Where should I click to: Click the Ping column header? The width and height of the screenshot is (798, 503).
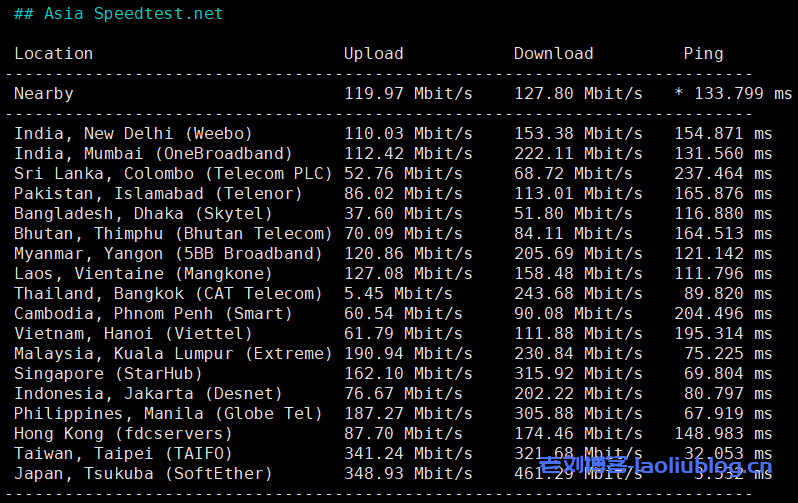703,54
